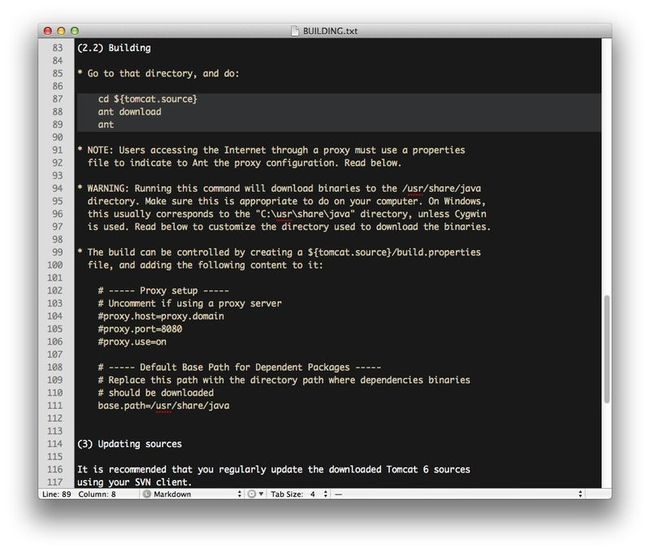Click line number 102 in gutter
The height and width of the screenshot is (552, 650).
point(55,291)
